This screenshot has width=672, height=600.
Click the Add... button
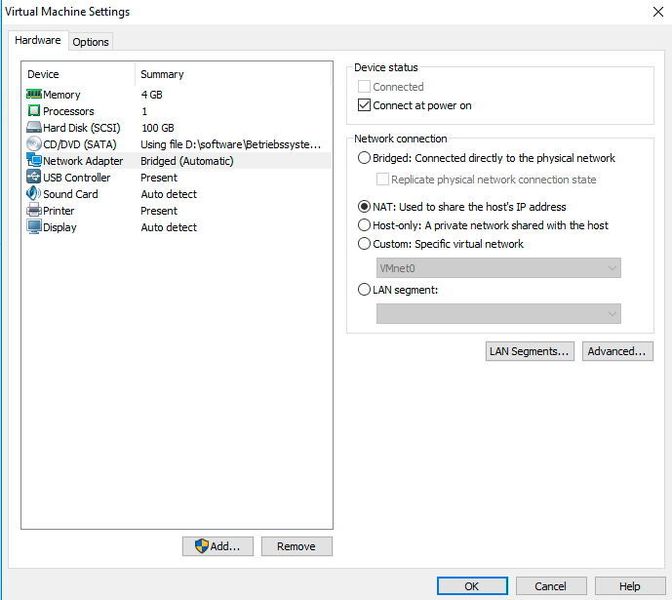(x=218, y=546)
